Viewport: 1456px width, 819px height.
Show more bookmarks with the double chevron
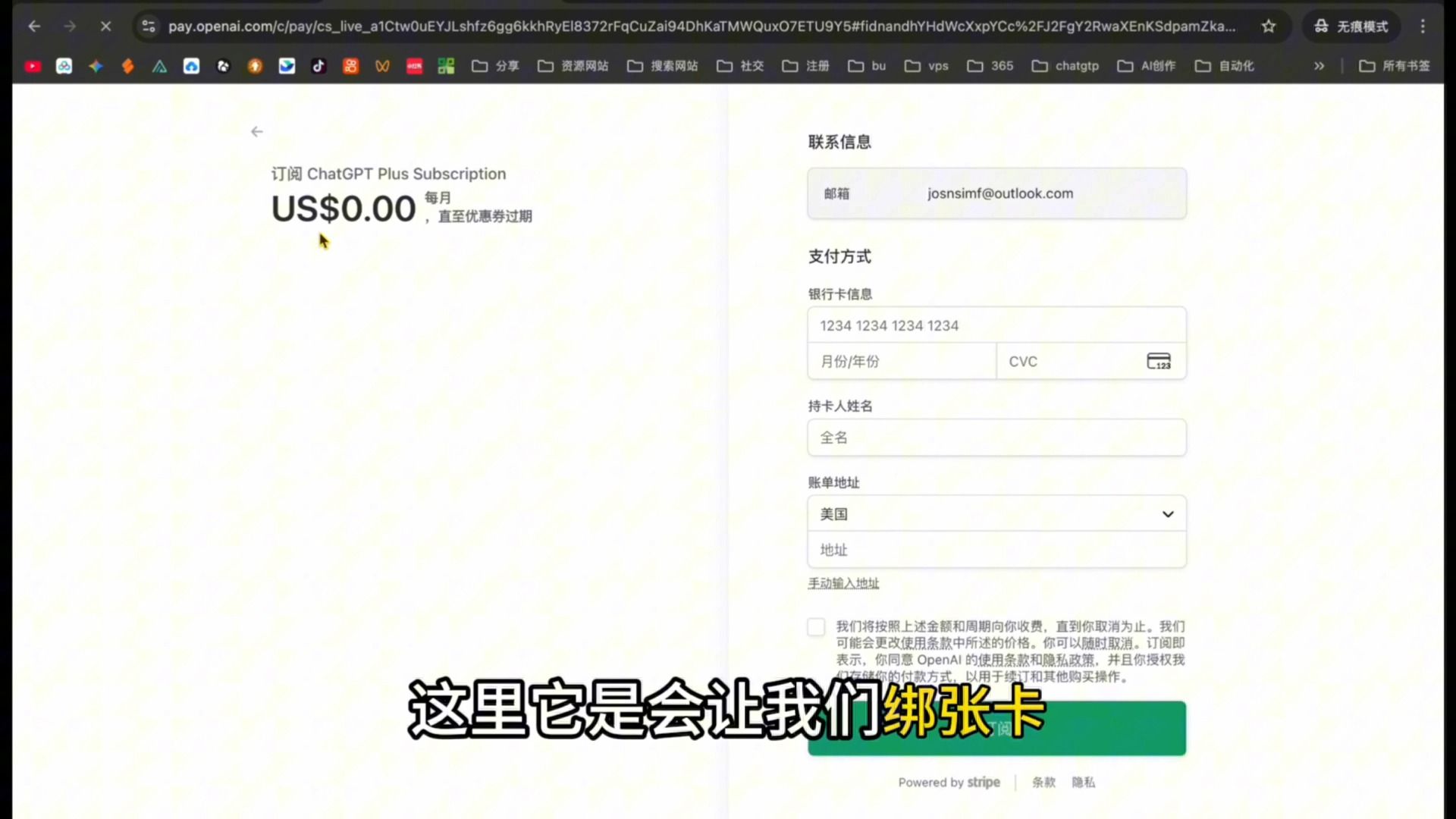[x=1319, y=67]
